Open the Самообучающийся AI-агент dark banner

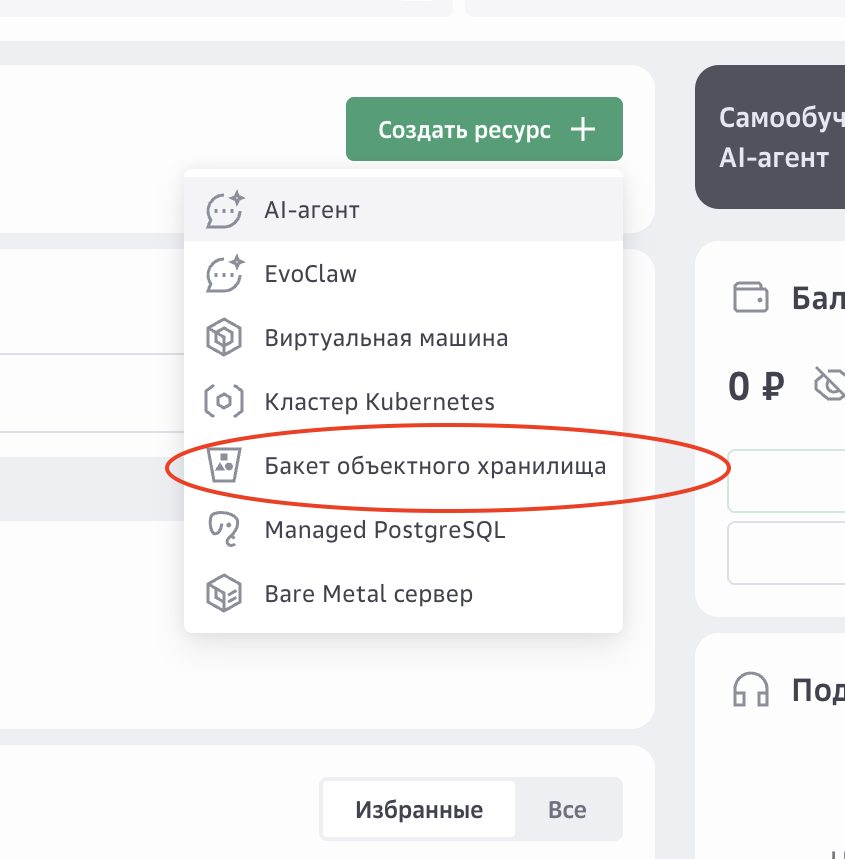click(x=770, y=137)
